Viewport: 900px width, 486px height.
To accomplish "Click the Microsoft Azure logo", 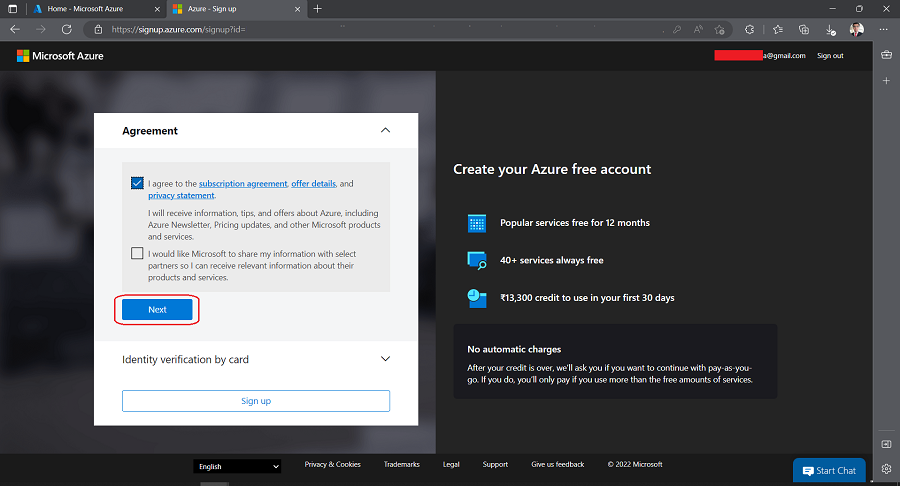I will (60, 56).
